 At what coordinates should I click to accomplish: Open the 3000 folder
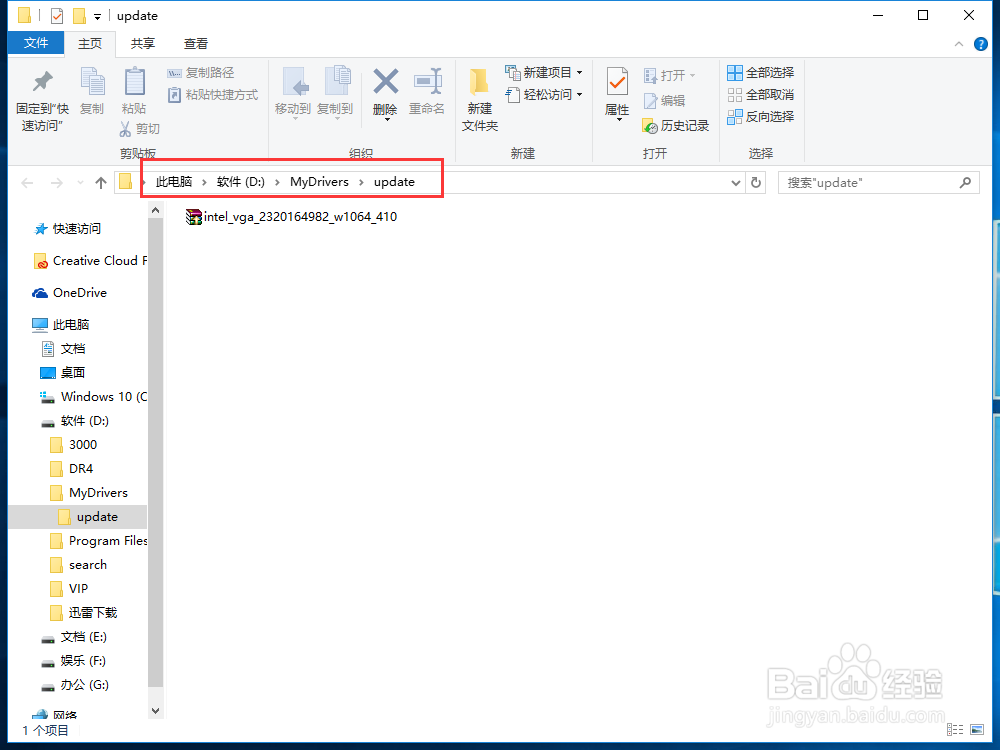tap(74, 445)
